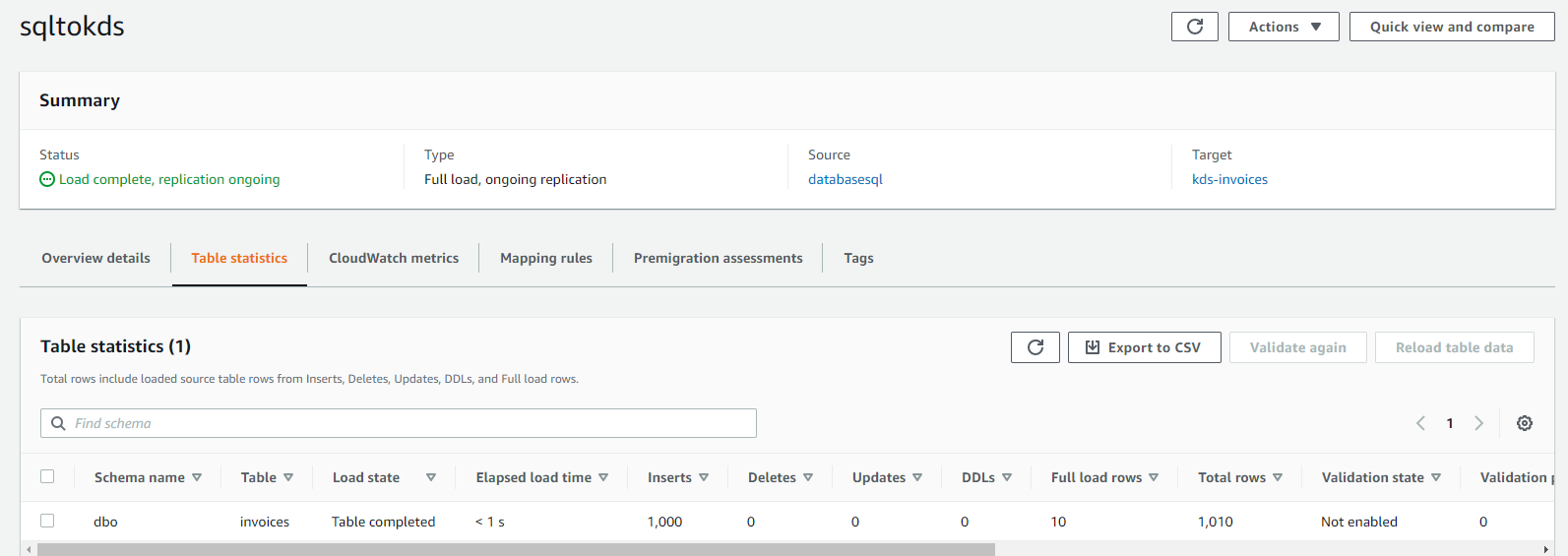
Task: Click the horizontal scrollbar of the table
Action: coord(516,549)
